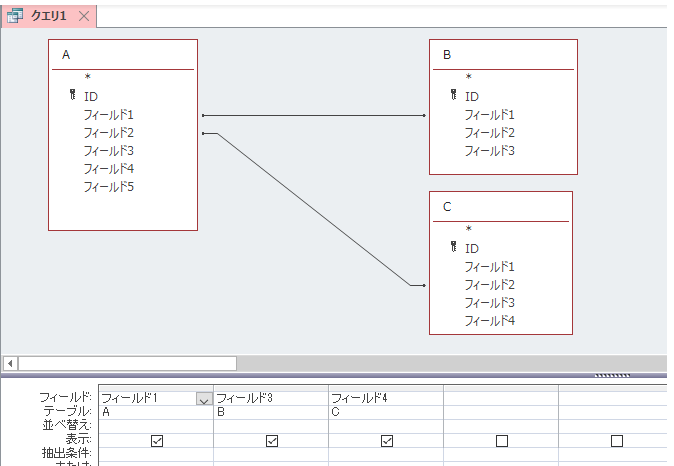Select フィールド3 in table C

(x=489, y=303)
